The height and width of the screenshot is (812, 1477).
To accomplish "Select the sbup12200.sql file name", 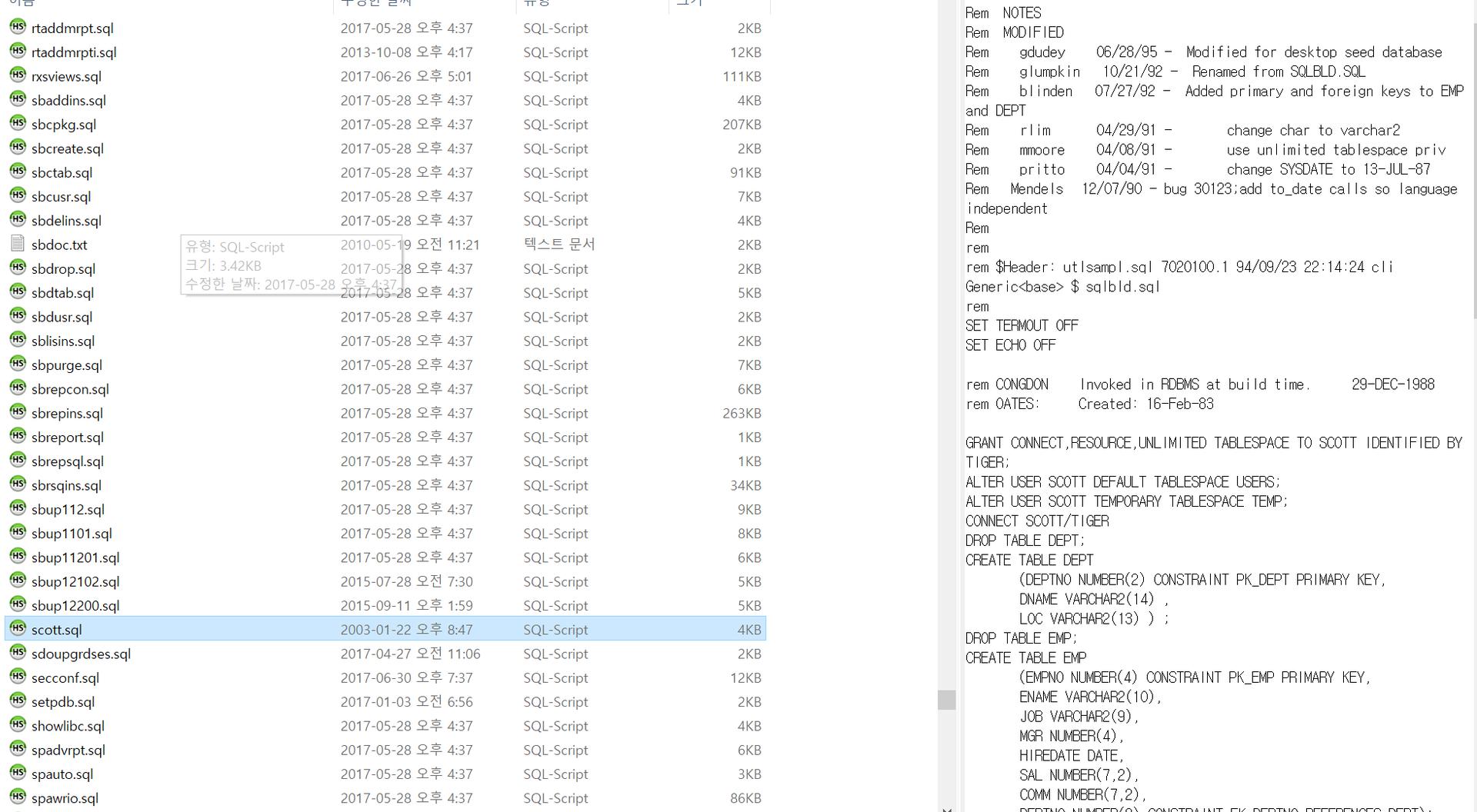I will point(75,605).
